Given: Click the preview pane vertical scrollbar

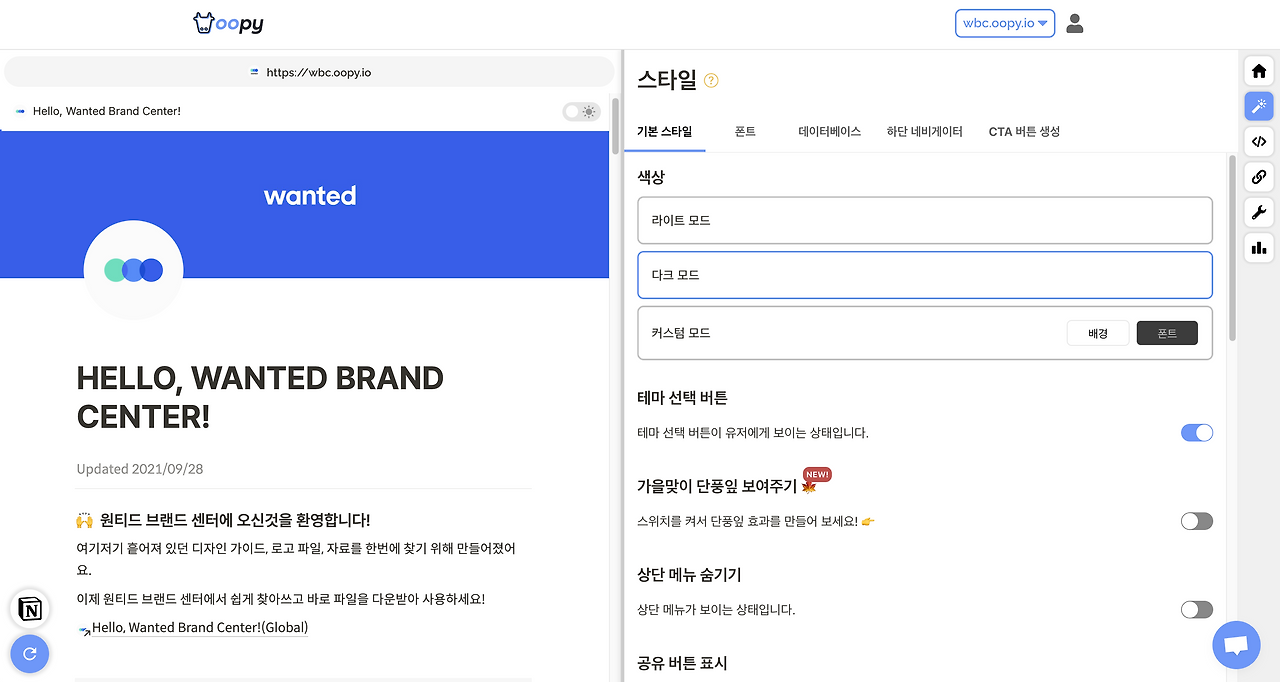Looking at the screenshot, I should [x=616, y=125].
